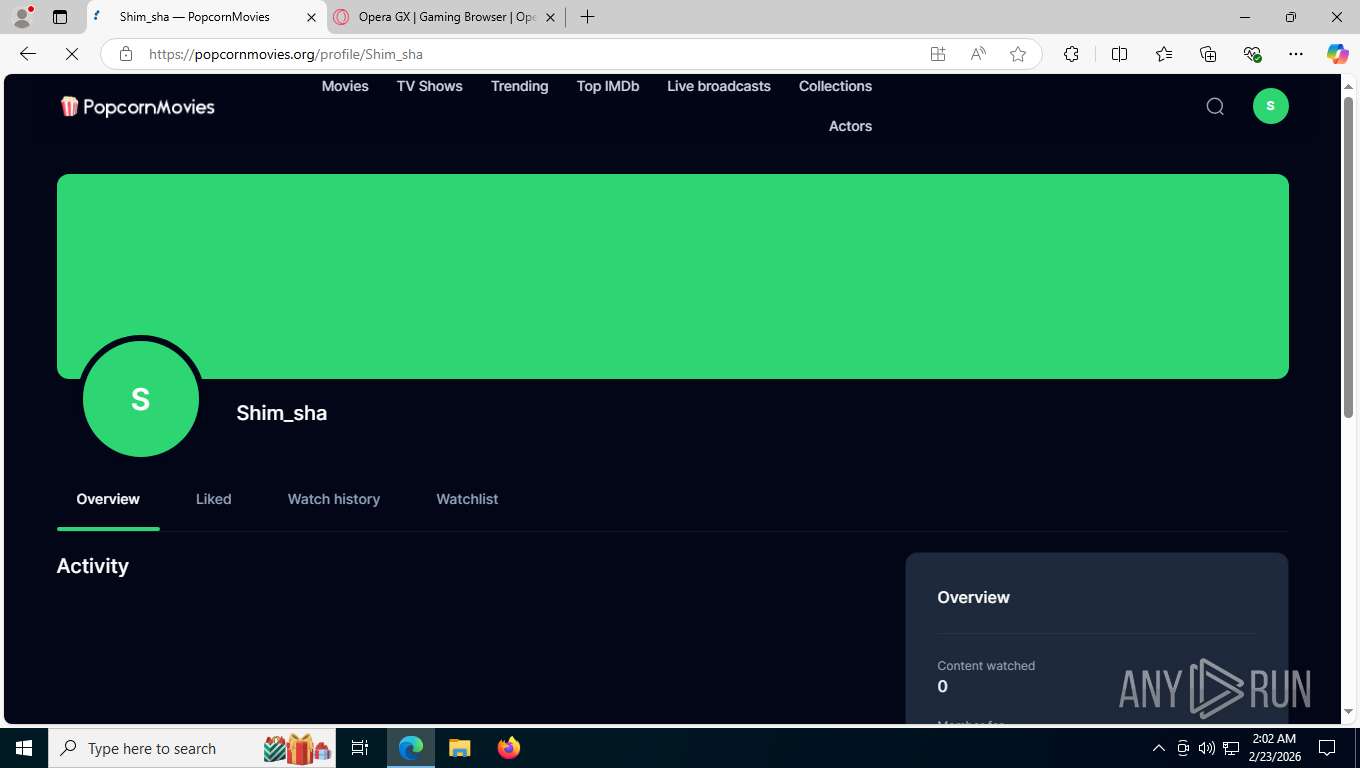
Task: Open a new browser tab
Action: (x=587, y=17)
